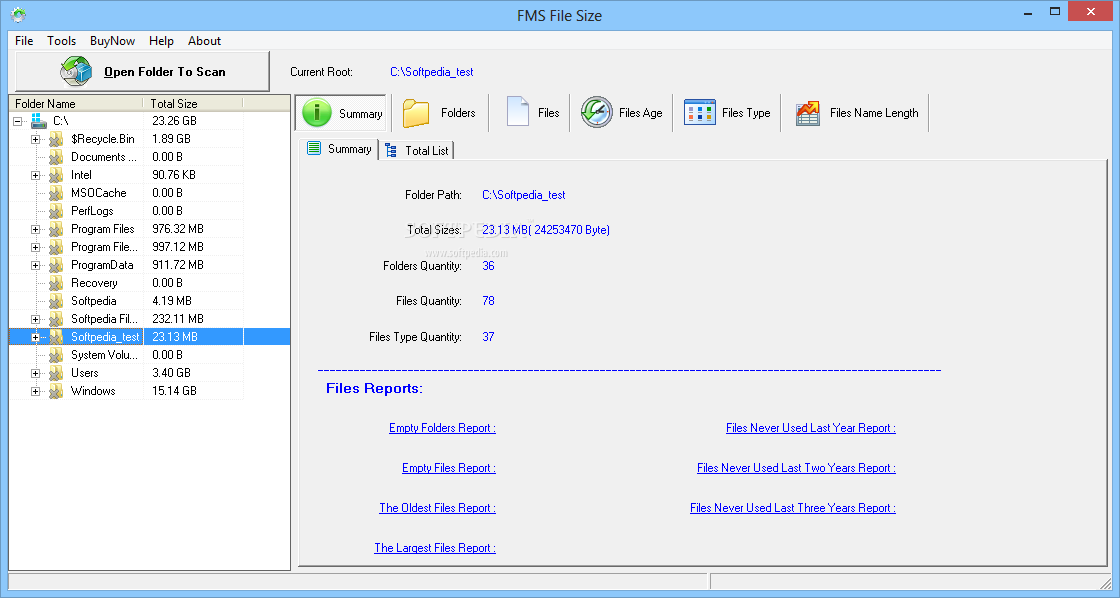This screenshot has height=598, width=1120.
Task: Select the Softpedia 4.19 MB row
Action: 126,301
